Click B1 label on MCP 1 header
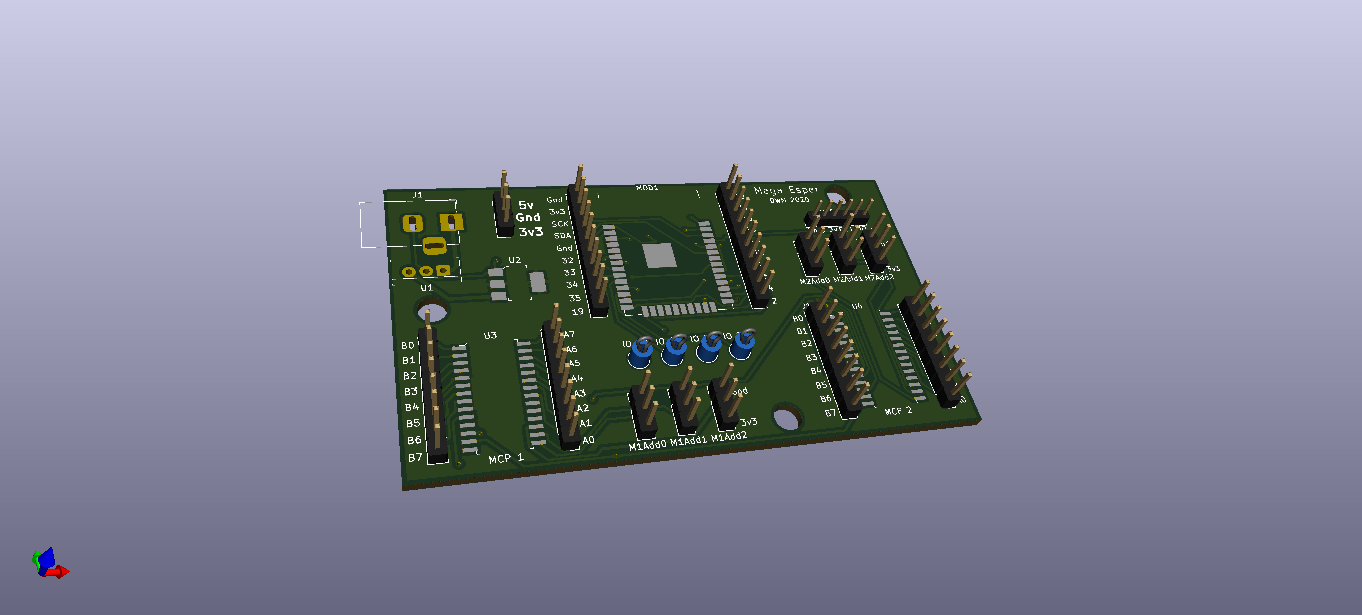The height and width of the screenshot is (615, 1362). [x=409, y=360]
